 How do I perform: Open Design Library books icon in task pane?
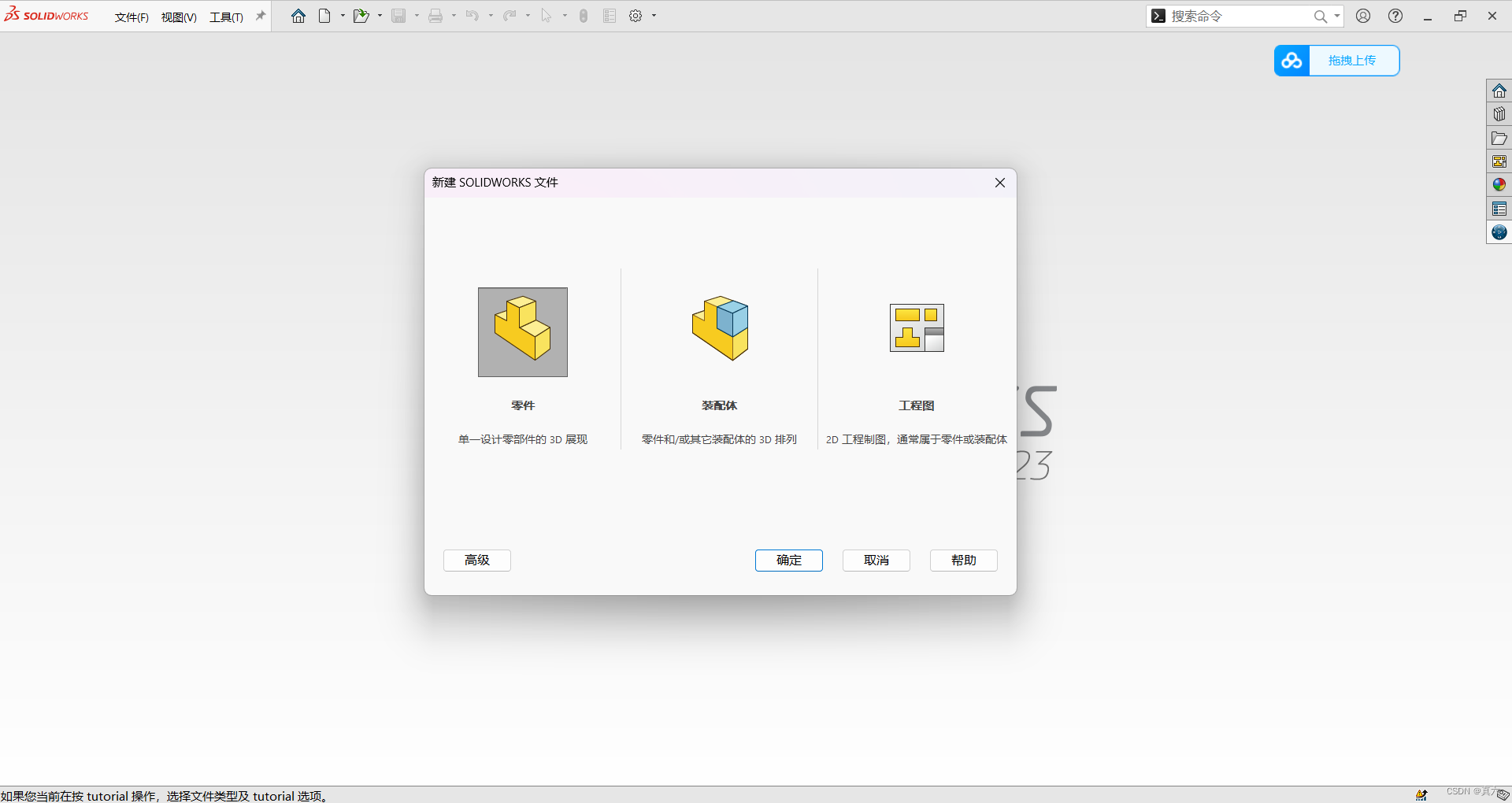[1499, 114]
